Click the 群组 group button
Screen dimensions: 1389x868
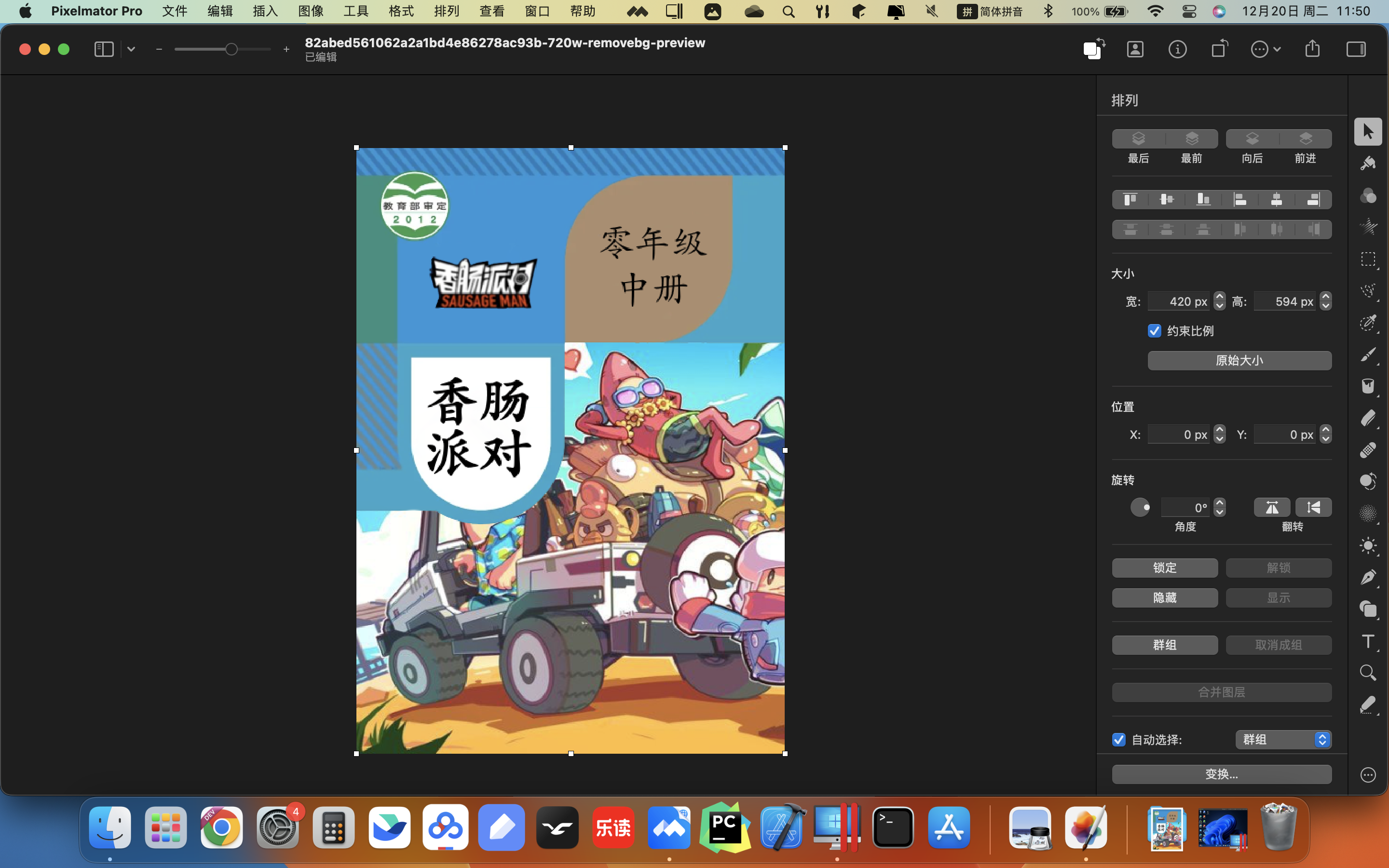pyautogui.click(x=1165, y=645)
